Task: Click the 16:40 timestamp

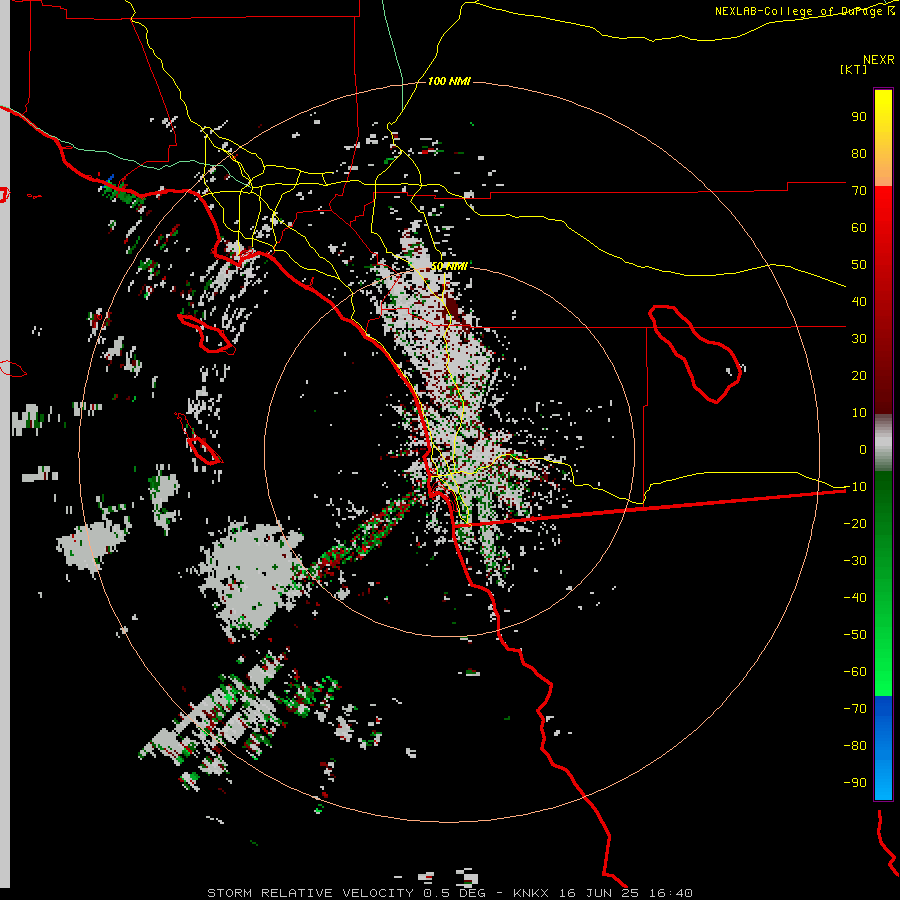Action: 670,893
